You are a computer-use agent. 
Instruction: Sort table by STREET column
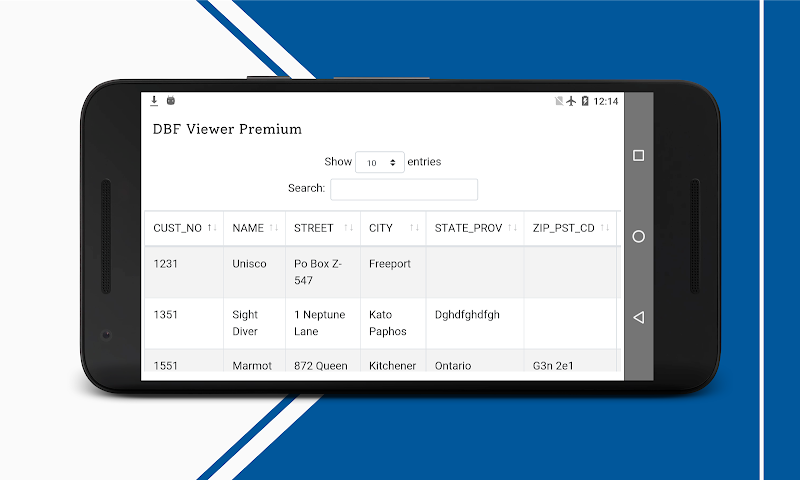323,228
